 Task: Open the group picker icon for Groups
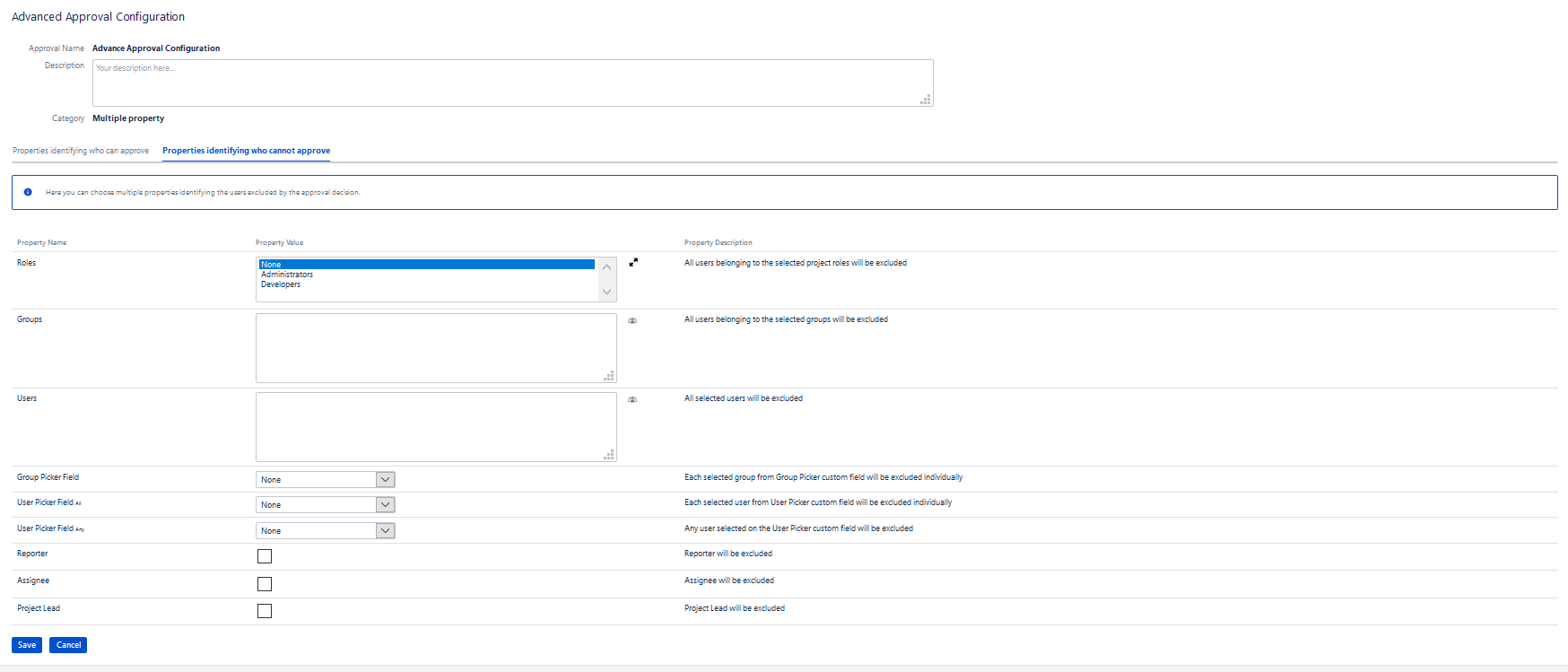click(x=632, y=320)
